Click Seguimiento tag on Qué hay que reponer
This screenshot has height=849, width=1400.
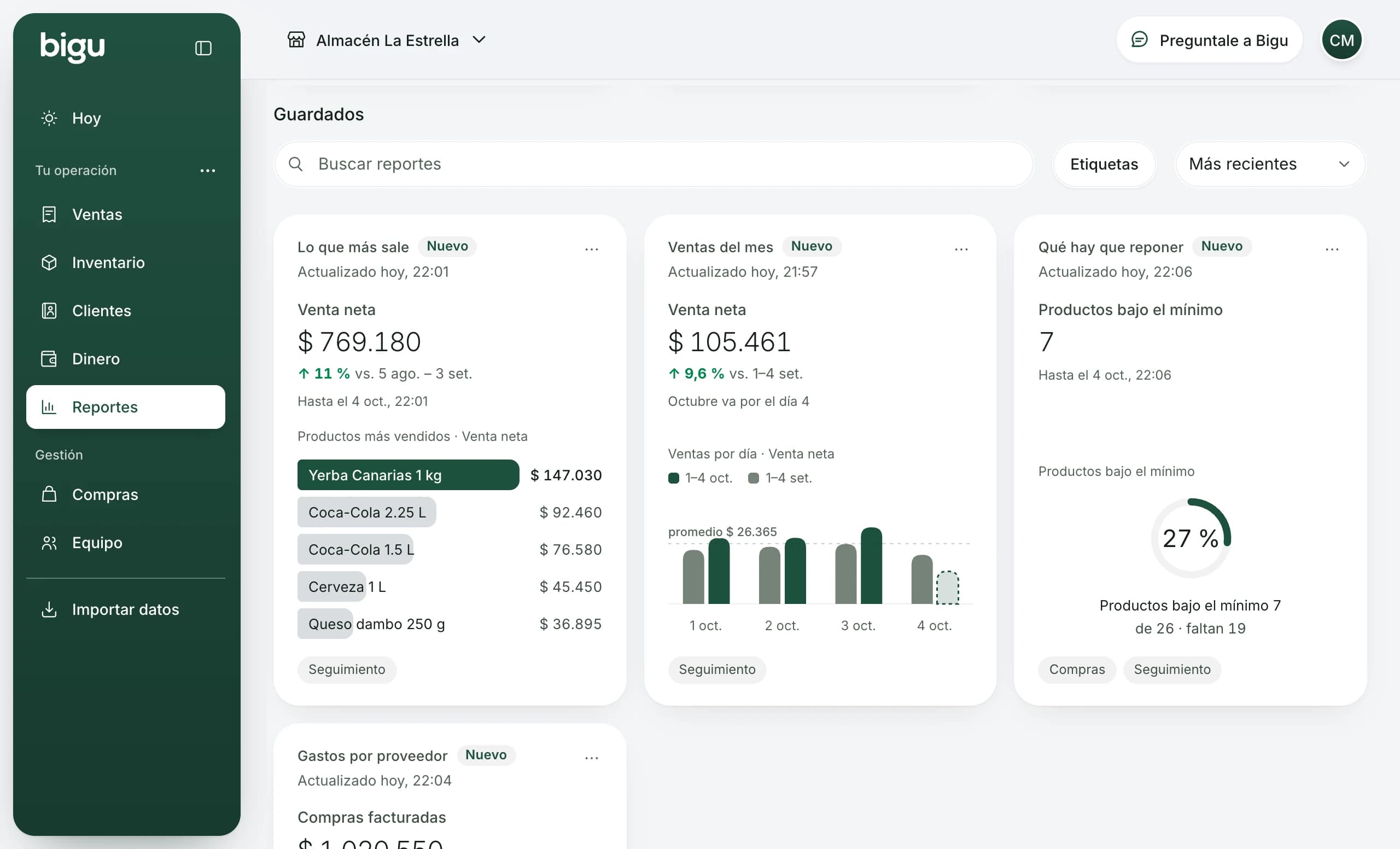1171,670
